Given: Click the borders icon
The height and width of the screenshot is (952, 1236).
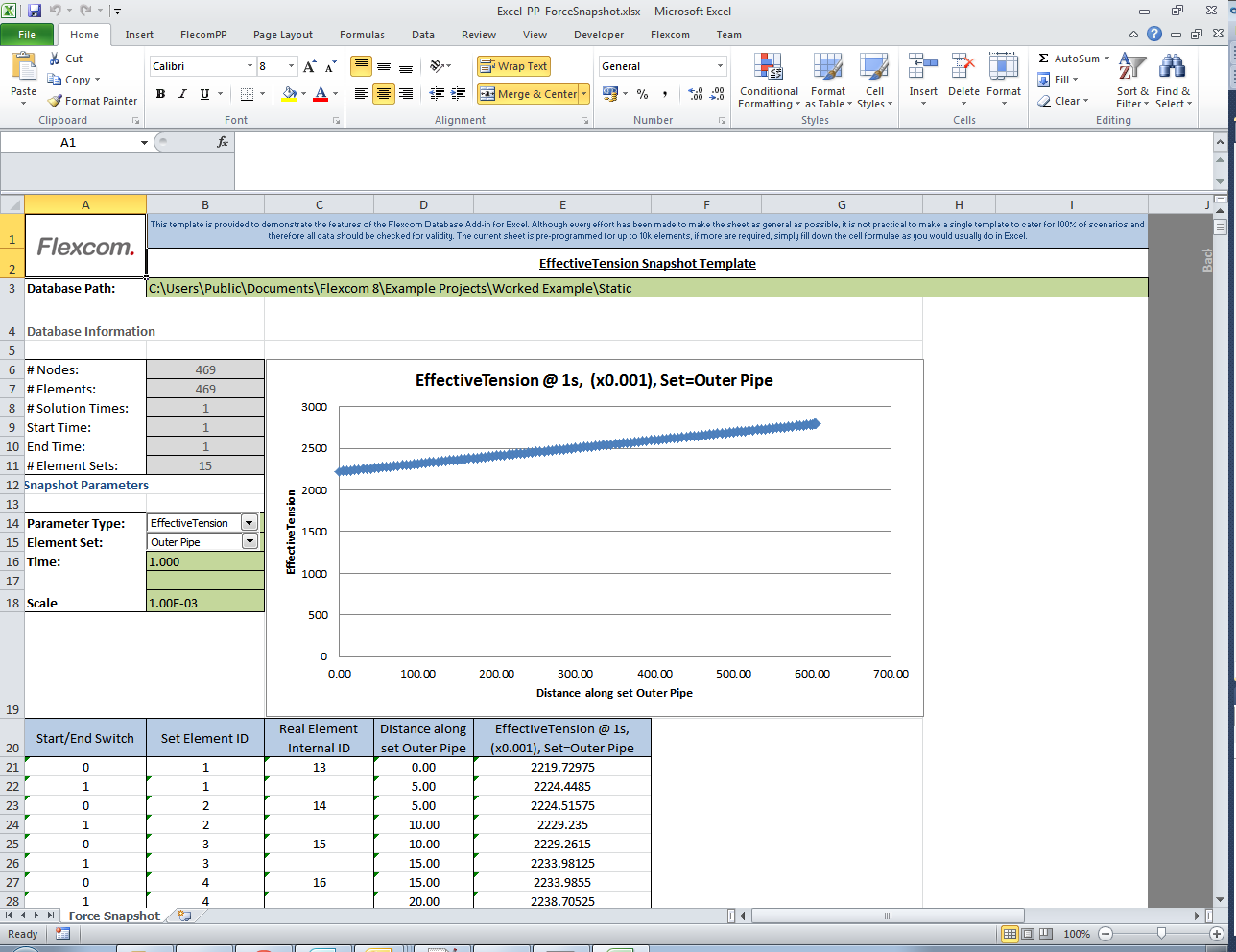Looking at the screenshot, I should (x=247, y=94).
